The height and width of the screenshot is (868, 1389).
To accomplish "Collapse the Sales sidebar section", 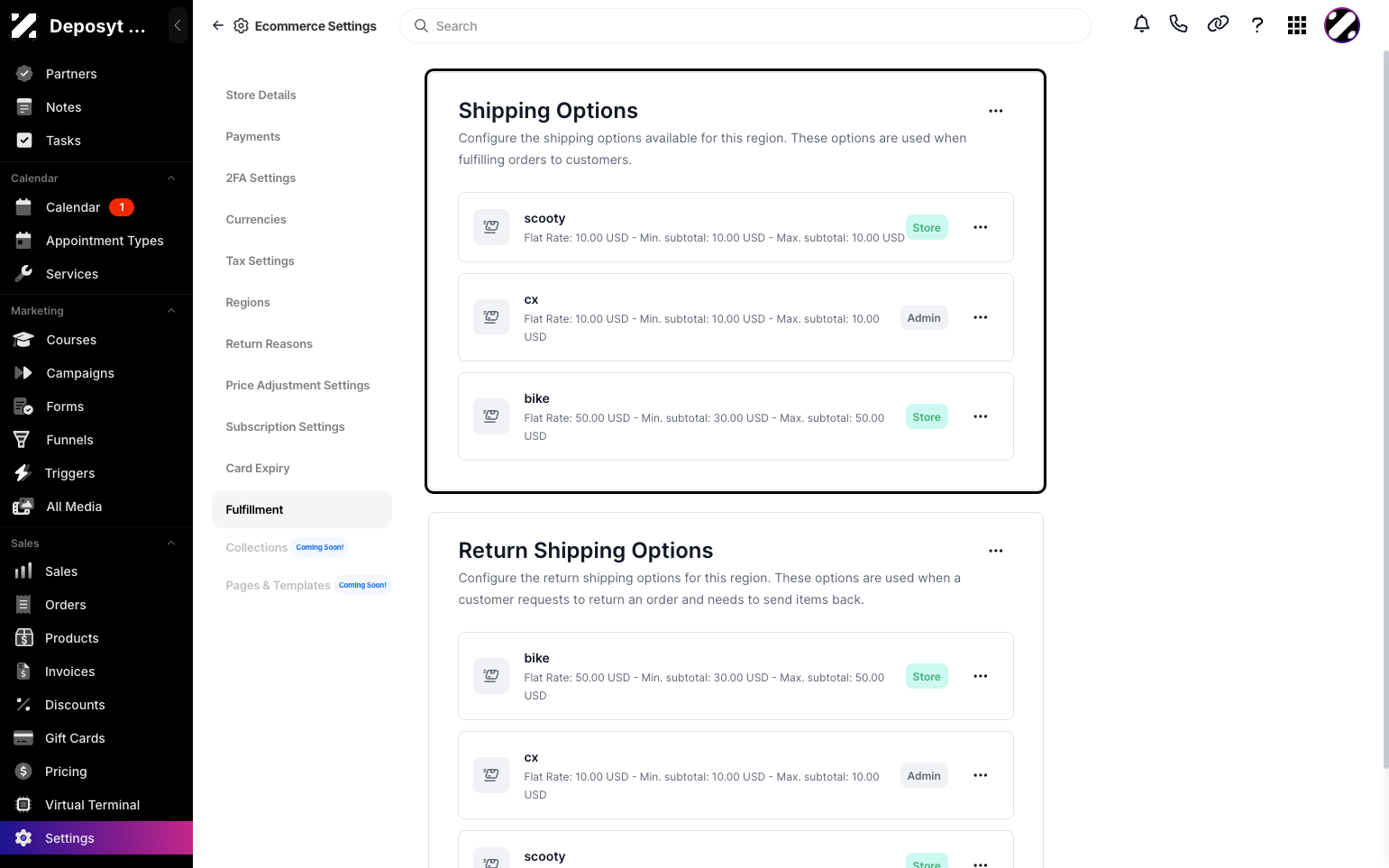I will tap(171, 544).
